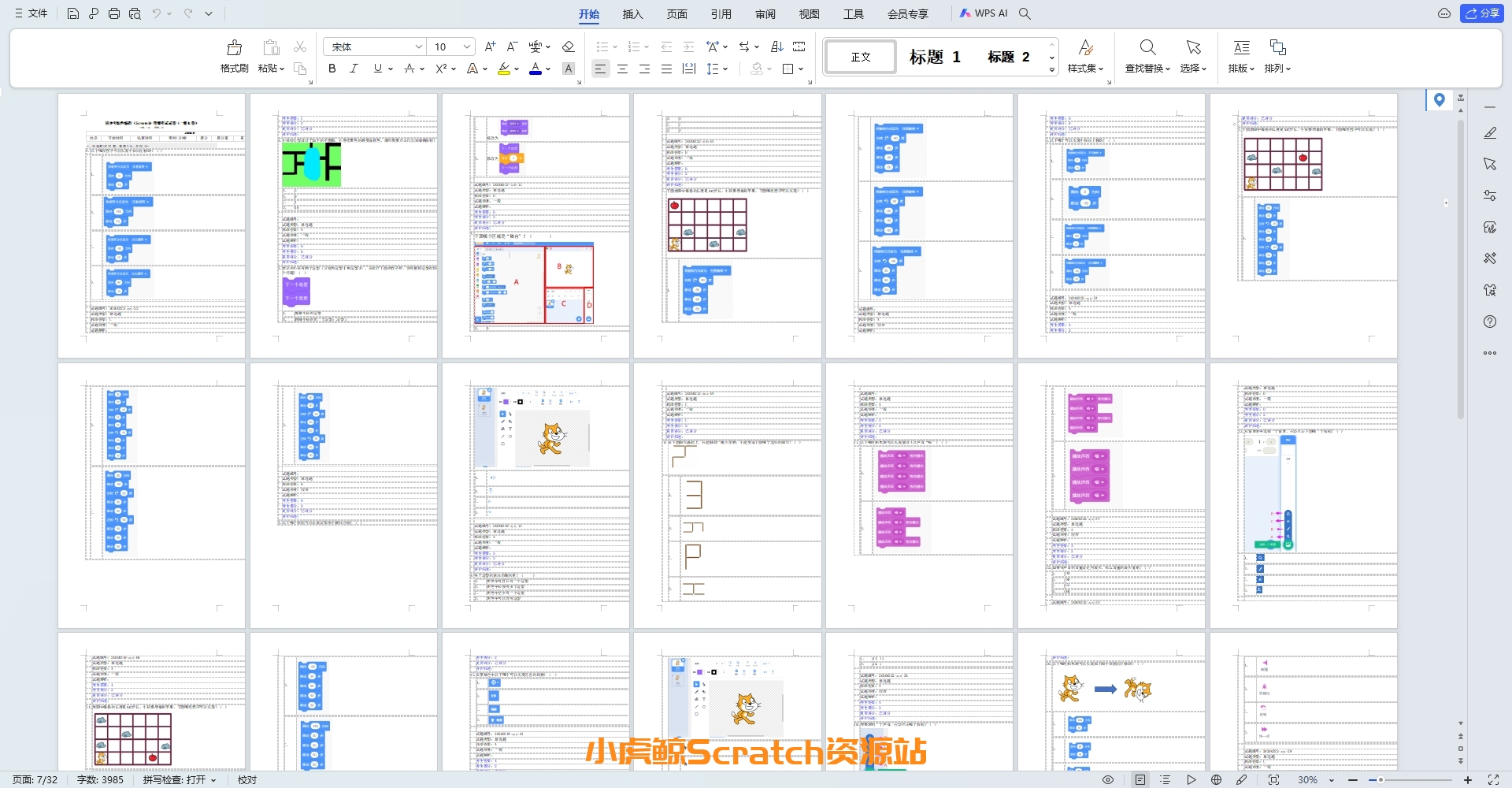The height and width of the screenshot is (788, 1512).
Task: Switch to the Tools (工具) tab
Action: click(853, 13)
